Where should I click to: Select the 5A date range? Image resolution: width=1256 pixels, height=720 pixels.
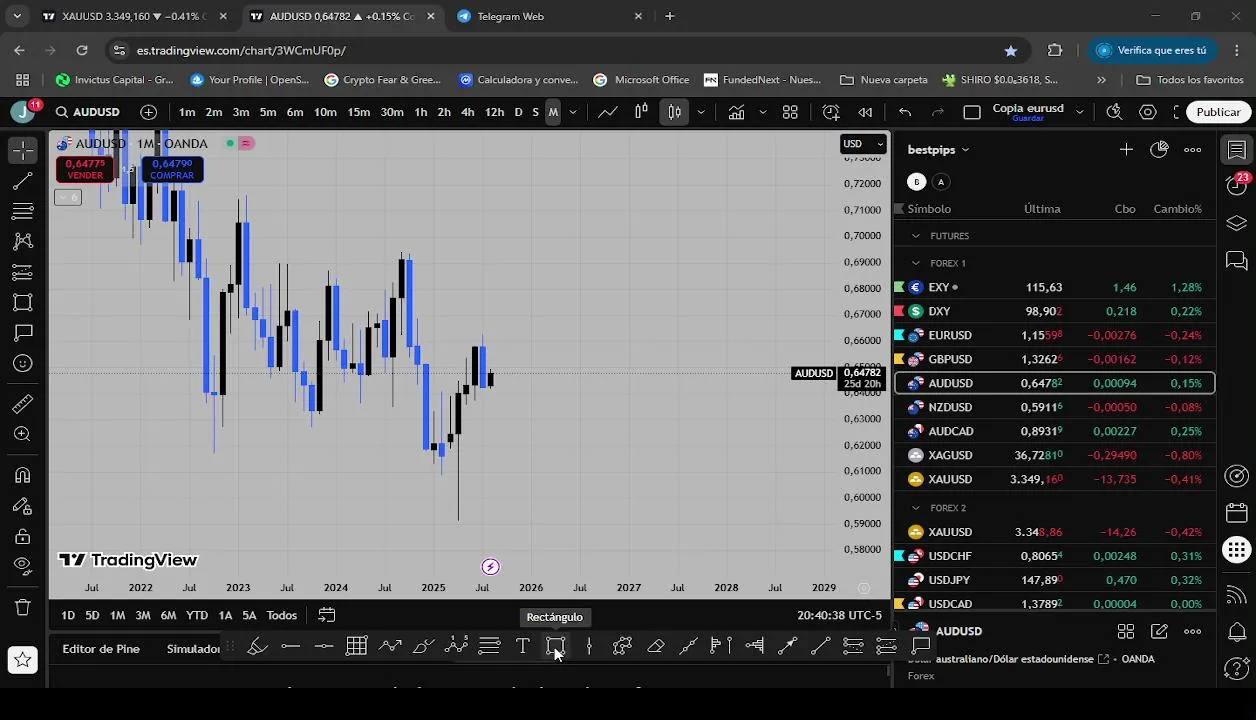249,615
